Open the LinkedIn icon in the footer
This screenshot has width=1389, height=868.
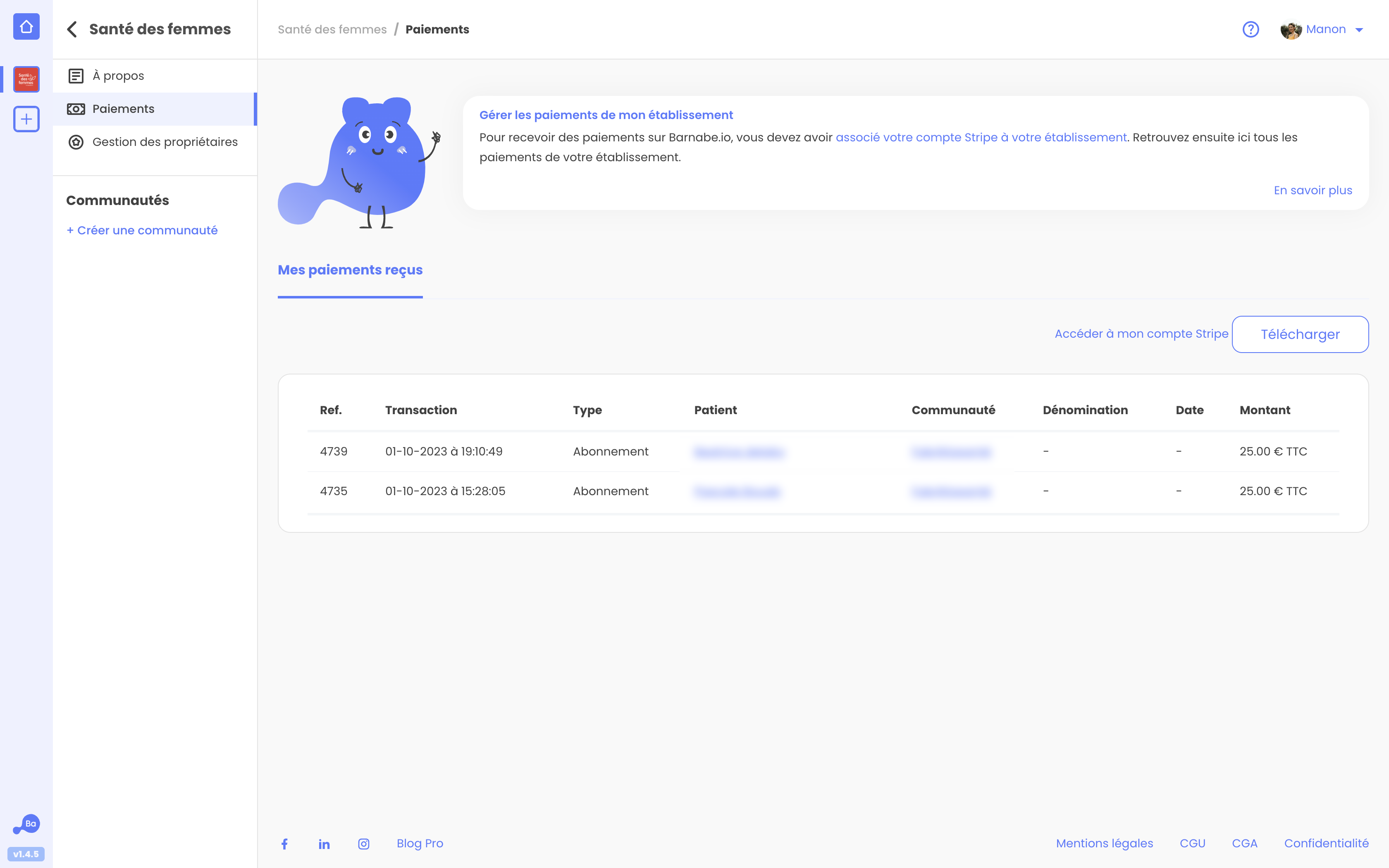(x=324, y=844)
